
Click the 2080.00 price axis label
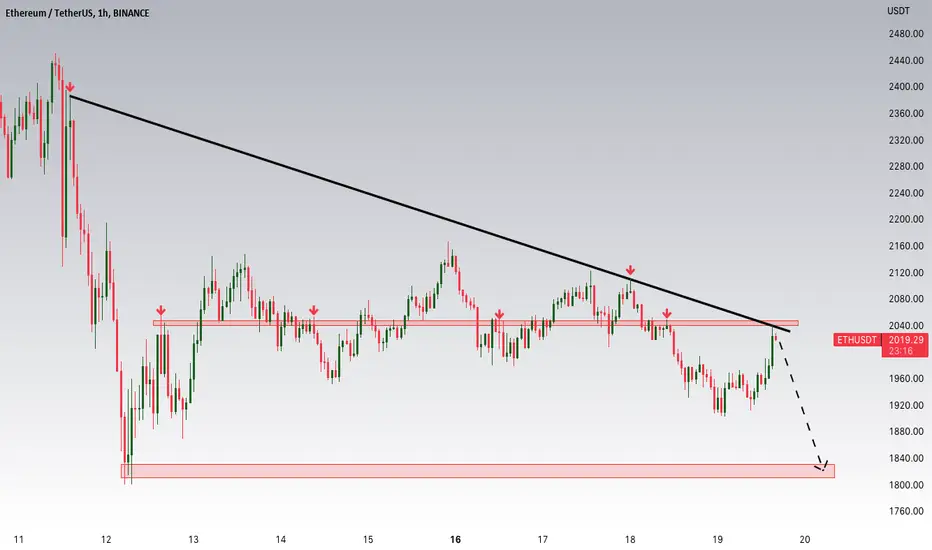coord(906,298)
